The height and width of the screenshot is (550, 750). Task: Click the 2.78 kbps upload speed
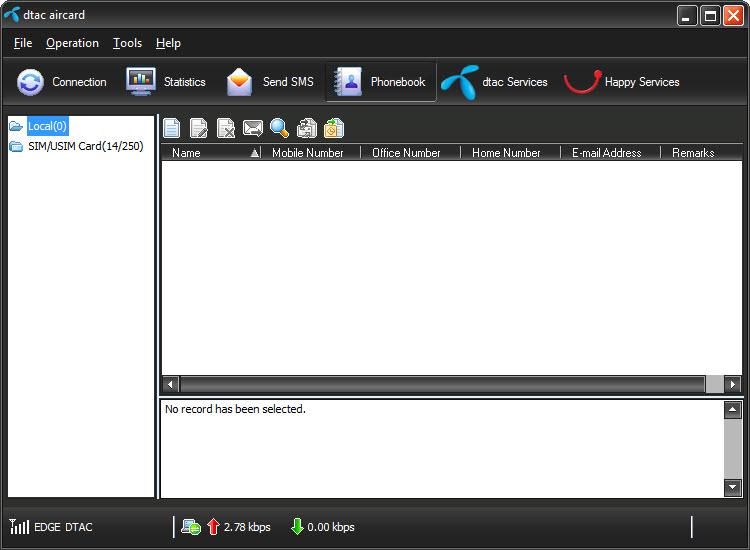247,527
